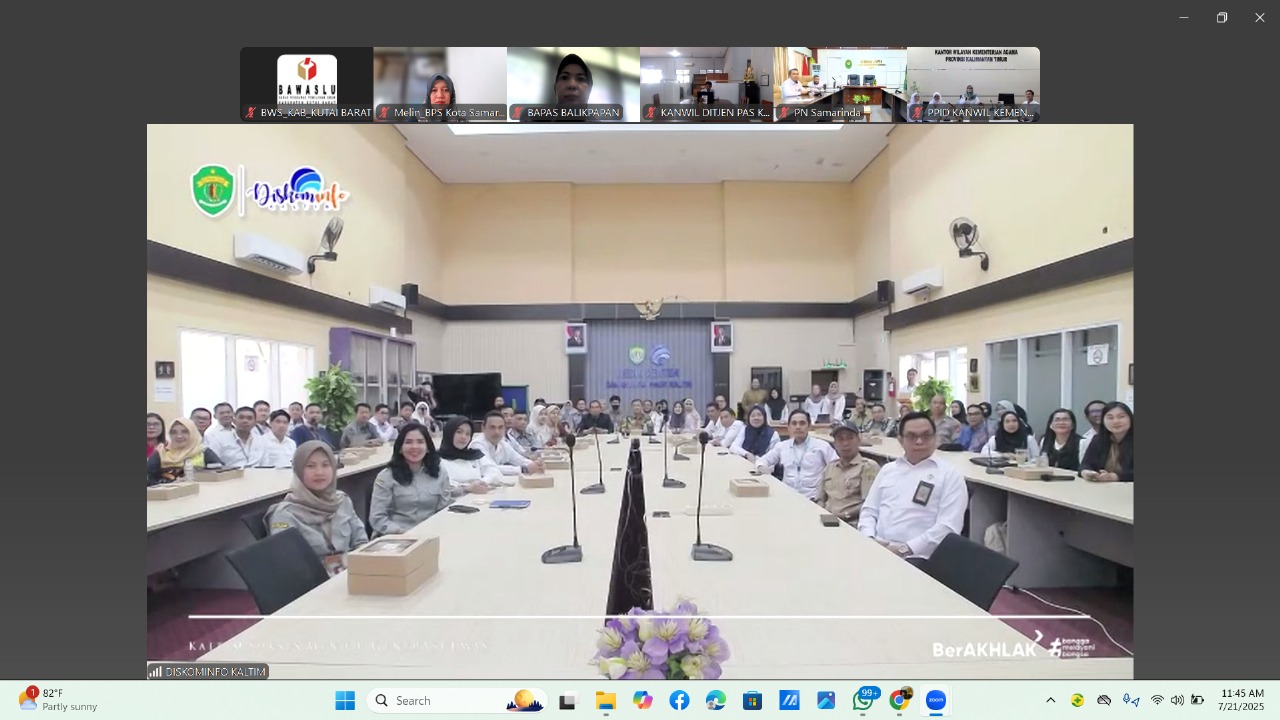Viewport: 1280px width, 720px height.
Task: Expand the hidden system tray icons
Action: click(1050, 700)
